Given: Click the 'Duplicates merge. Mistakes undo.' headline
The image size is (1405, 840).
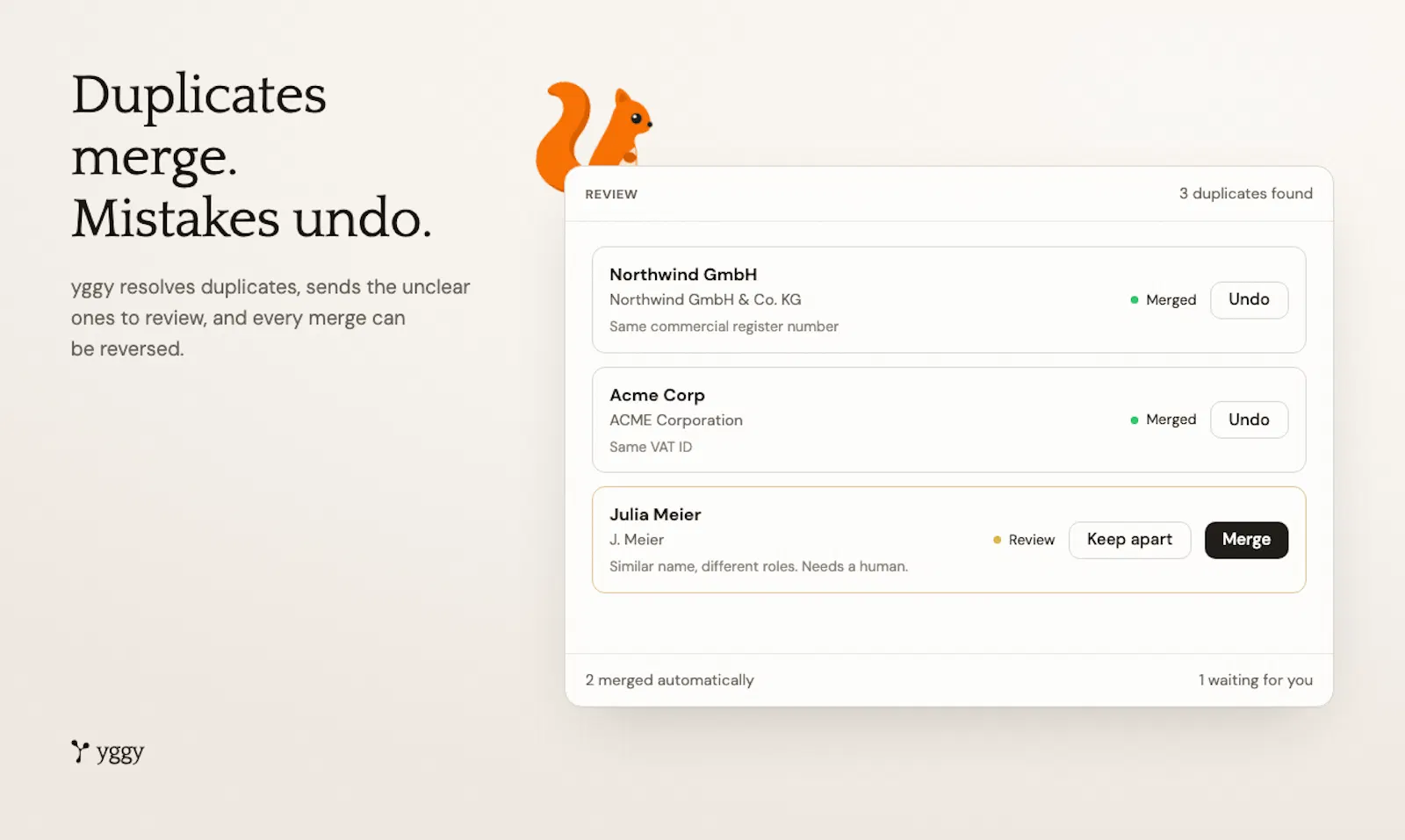Looking at the screenshot, I should click(x=251, y=156).
